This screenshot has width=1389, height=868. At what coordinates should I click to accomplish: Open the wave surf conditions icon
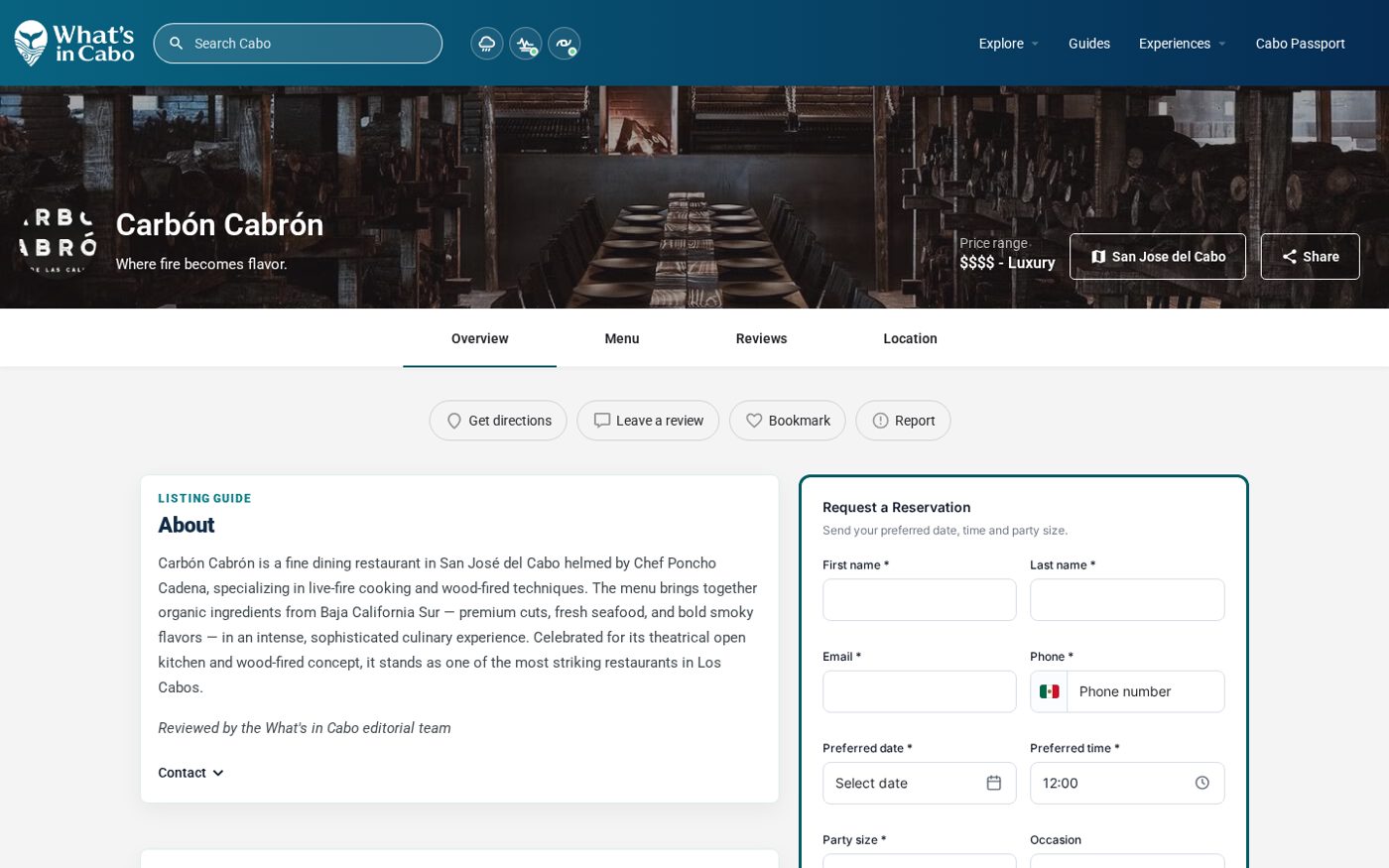pos(564,44)
